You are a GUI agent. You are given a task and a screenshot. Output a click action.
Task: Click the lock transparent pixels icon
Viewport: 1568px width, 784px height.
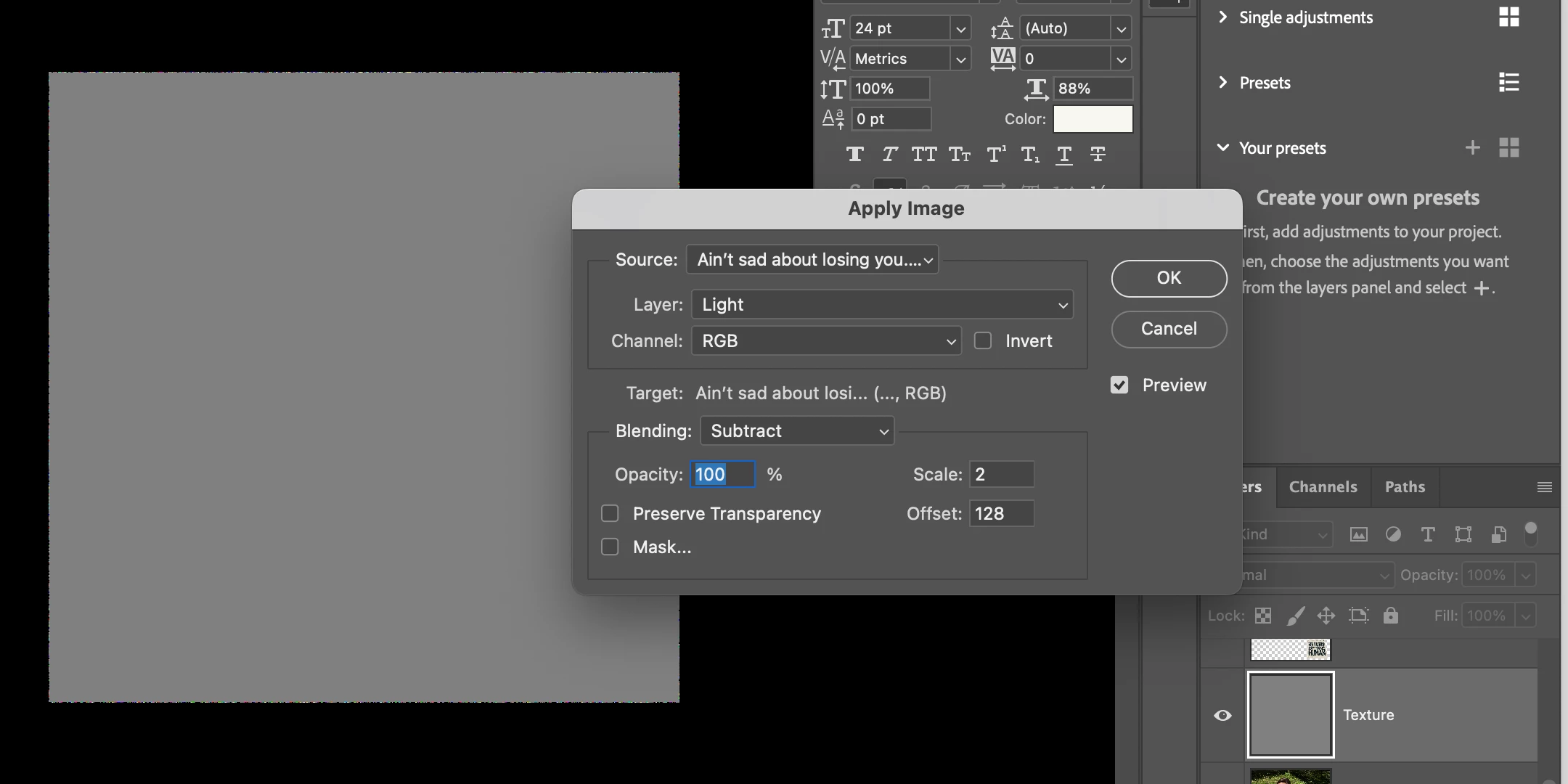[x=1263, y=616]
